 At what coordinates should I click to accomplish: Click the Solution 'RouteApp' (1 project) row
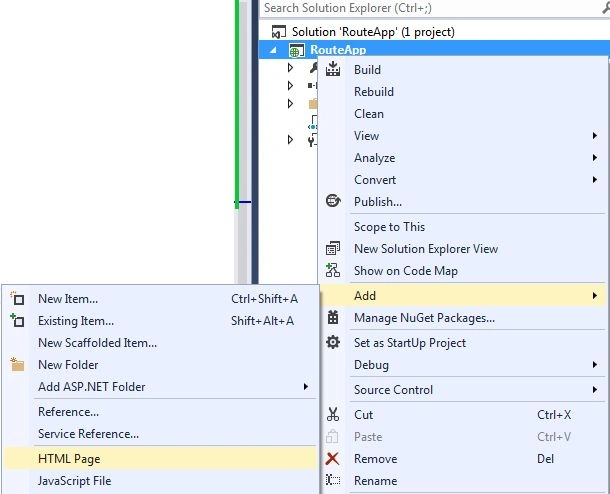(434, 32)
